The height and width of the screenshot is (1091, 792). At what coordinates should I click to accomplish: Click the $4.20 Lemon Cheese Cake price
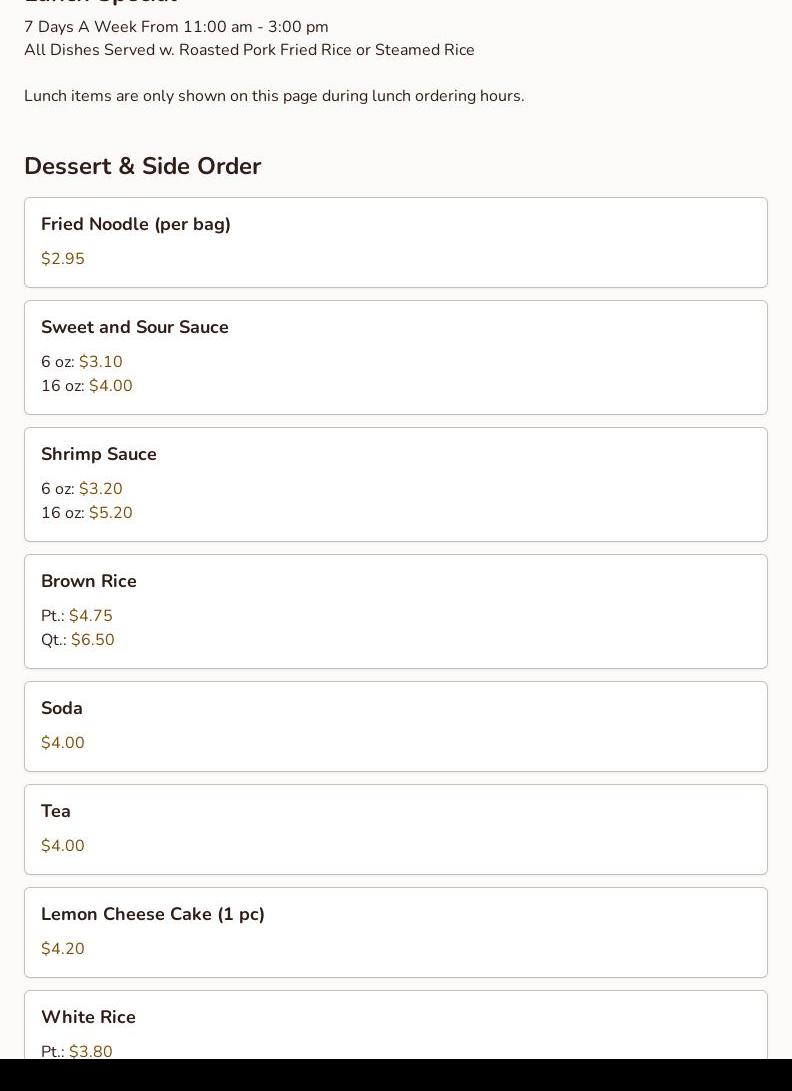[63, 949]
